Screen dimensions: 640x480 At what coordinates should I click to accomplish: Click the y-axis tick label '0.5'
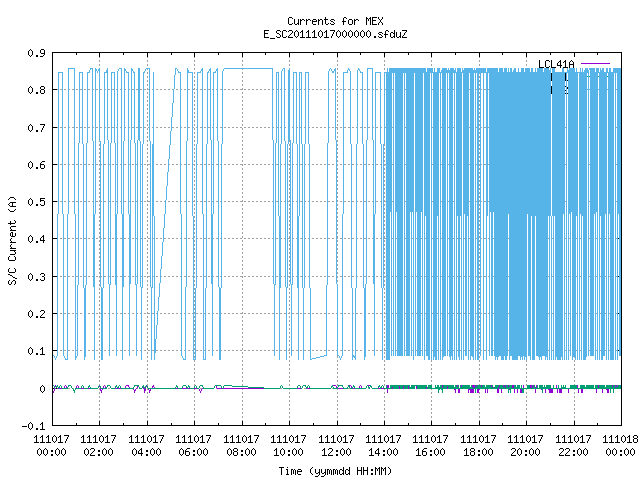(36, 202)
